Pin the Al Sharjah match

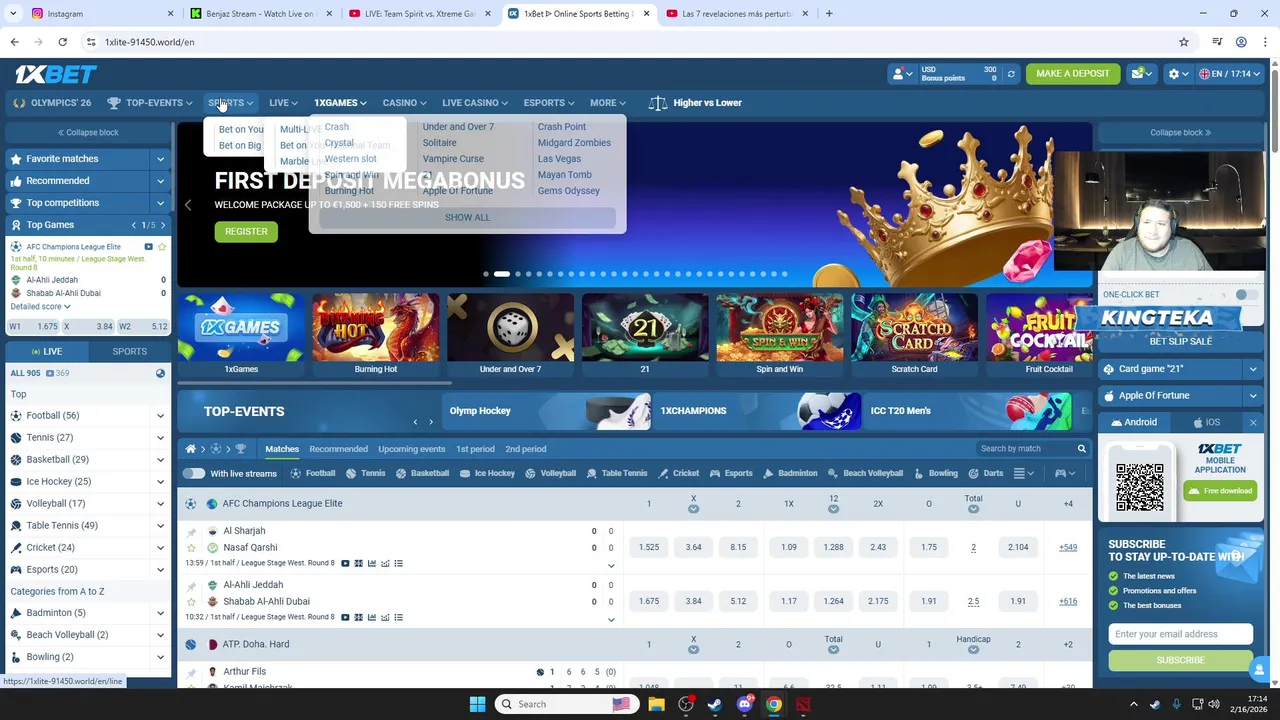coord(191,531)
